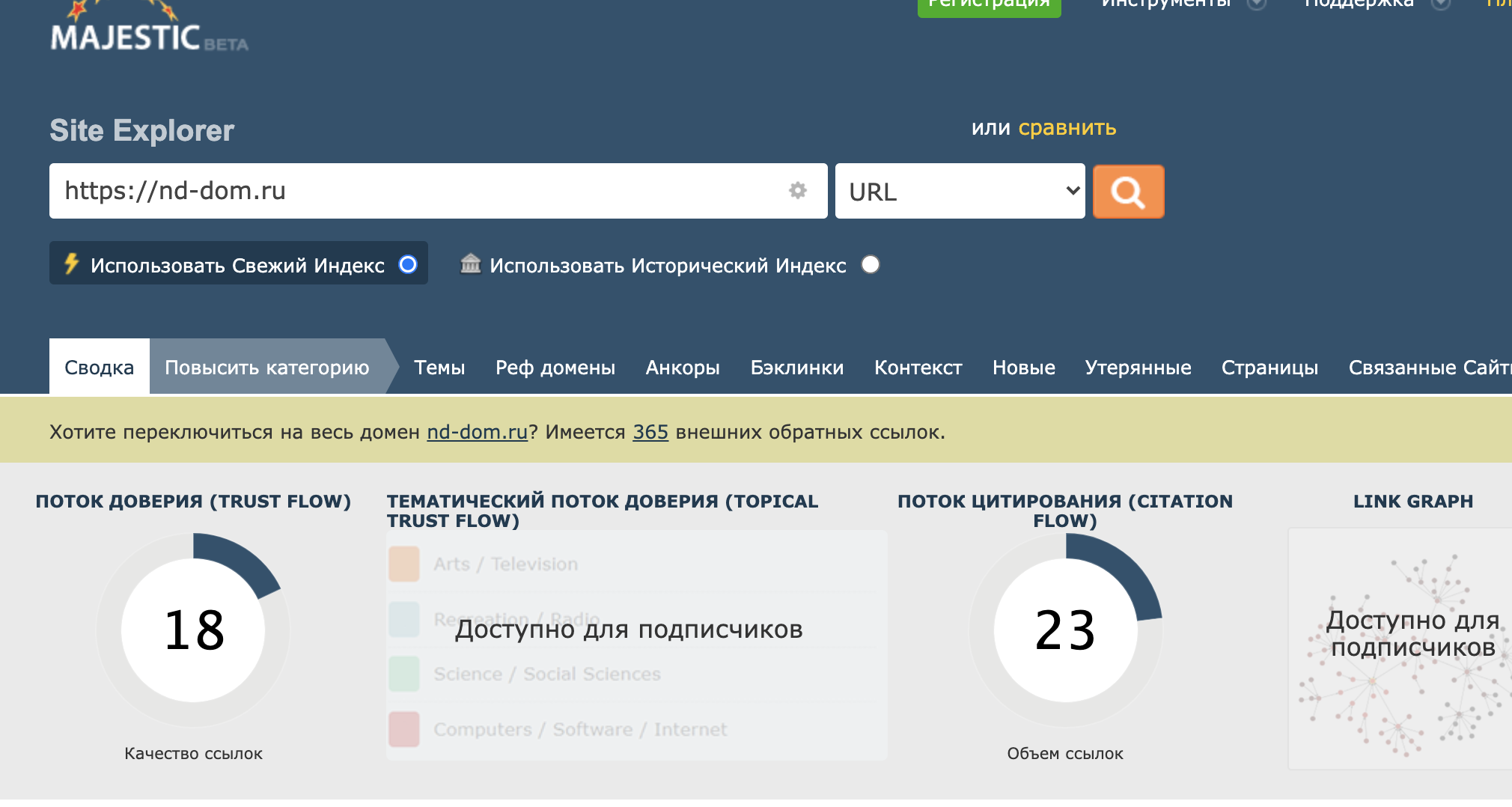
Task: Click the Использовать Свежий Индекс label
Action: [237, 265]
